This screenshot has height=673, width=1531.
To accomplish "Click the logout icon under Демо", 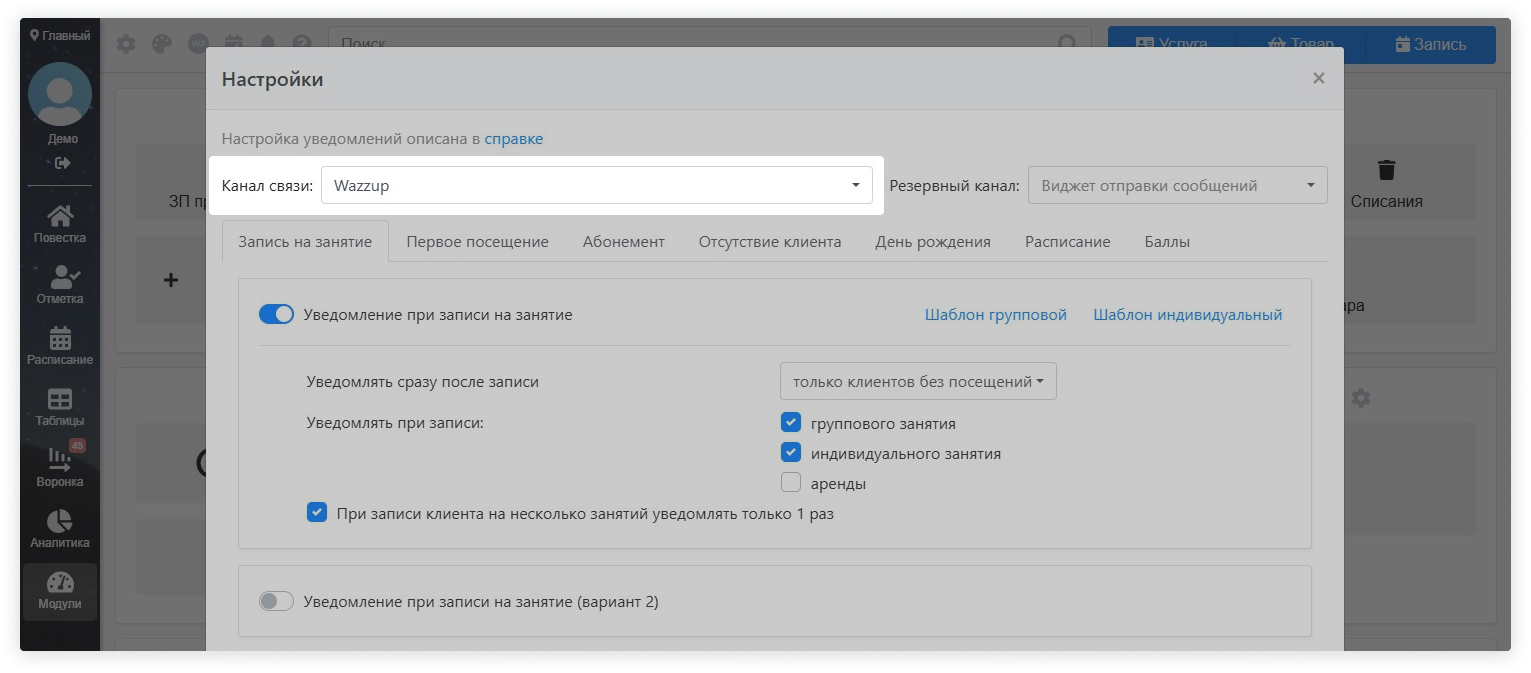I will click(62, 163).
